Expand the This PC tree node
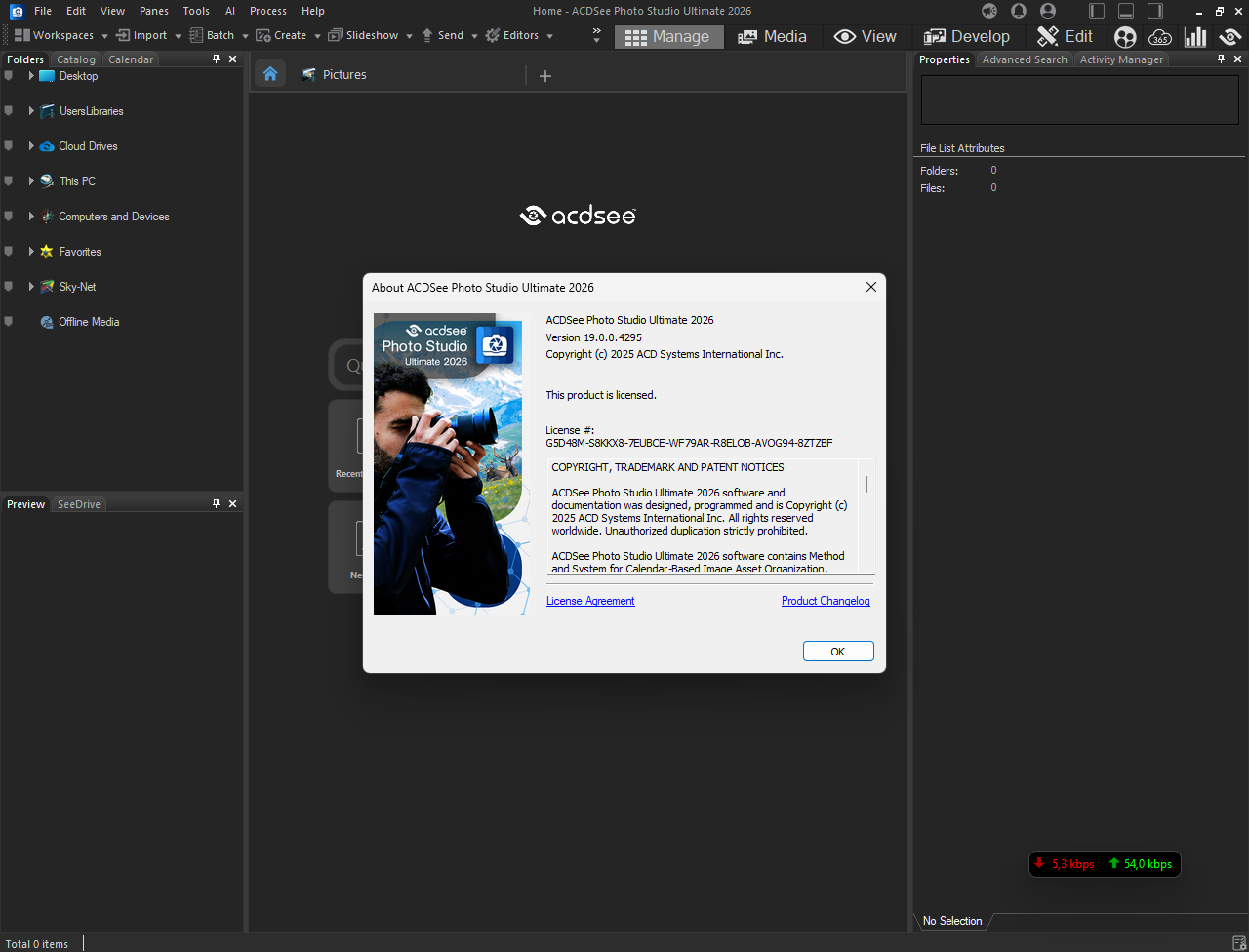1249x952 pixels. coord(31,181)
